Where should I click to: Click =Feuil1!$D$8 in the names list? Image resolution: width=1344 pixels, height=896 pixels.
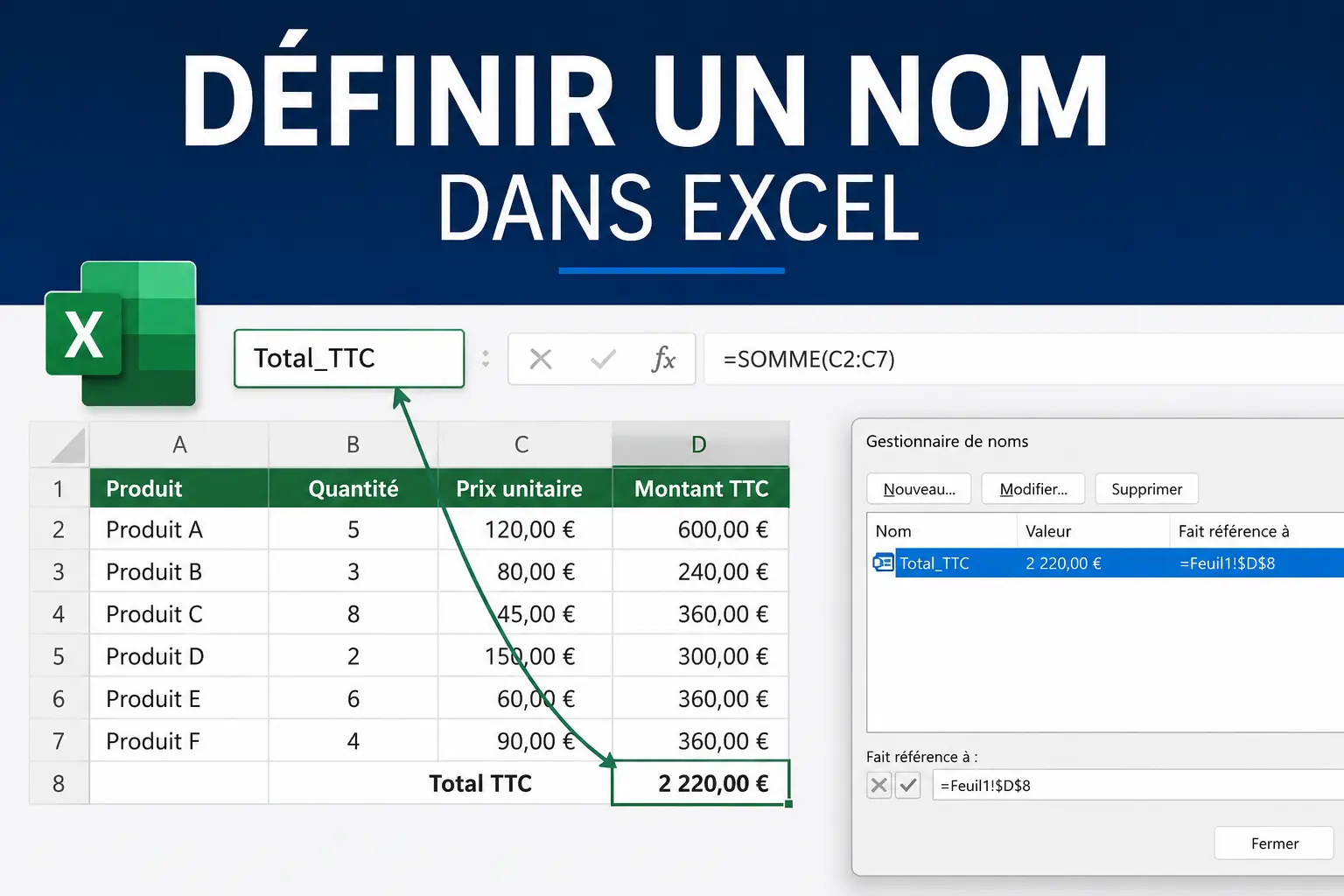(x=1227, y=563)
